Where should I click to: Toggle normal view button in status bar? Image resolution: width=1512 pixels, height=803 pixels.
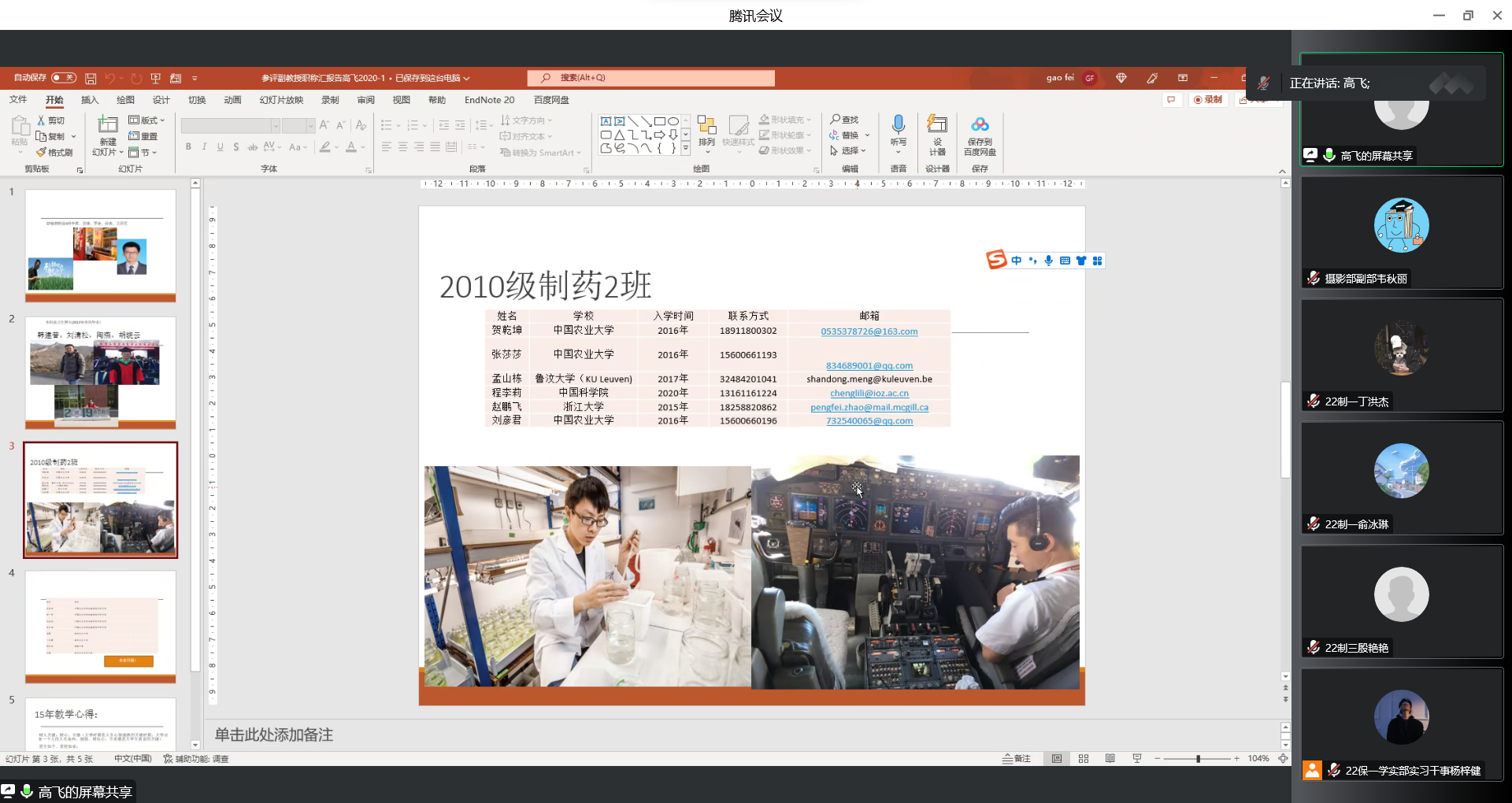[1057, 758]
